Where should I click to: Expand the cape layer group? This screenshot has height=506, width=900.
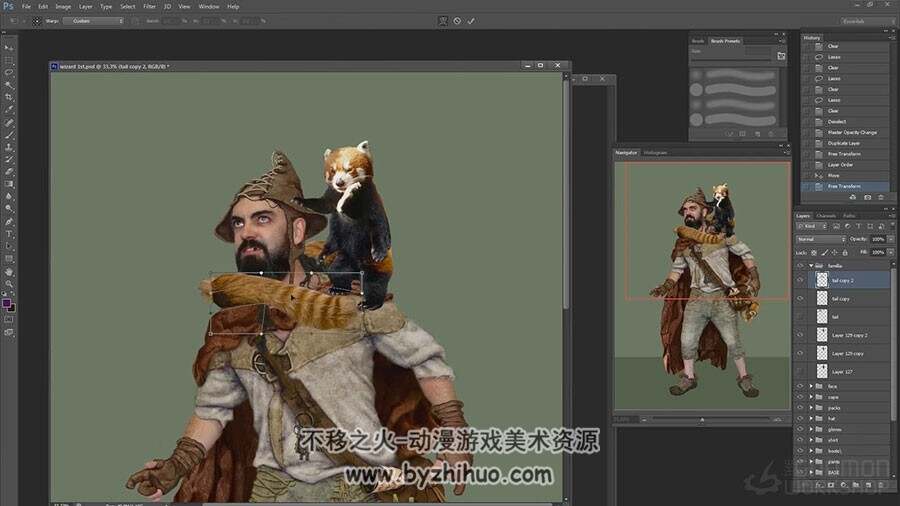pos(811,397)
